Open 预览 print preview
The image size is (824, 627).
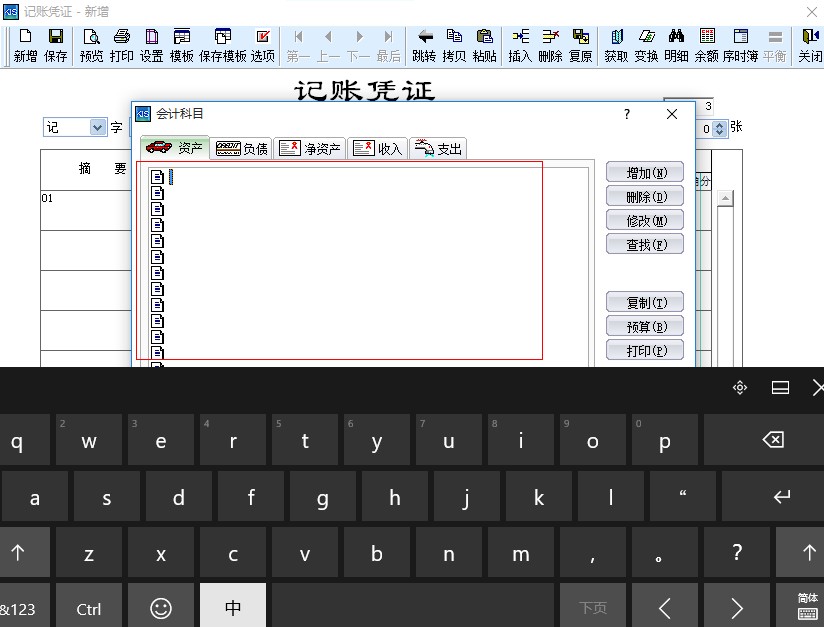pos(91,45)
